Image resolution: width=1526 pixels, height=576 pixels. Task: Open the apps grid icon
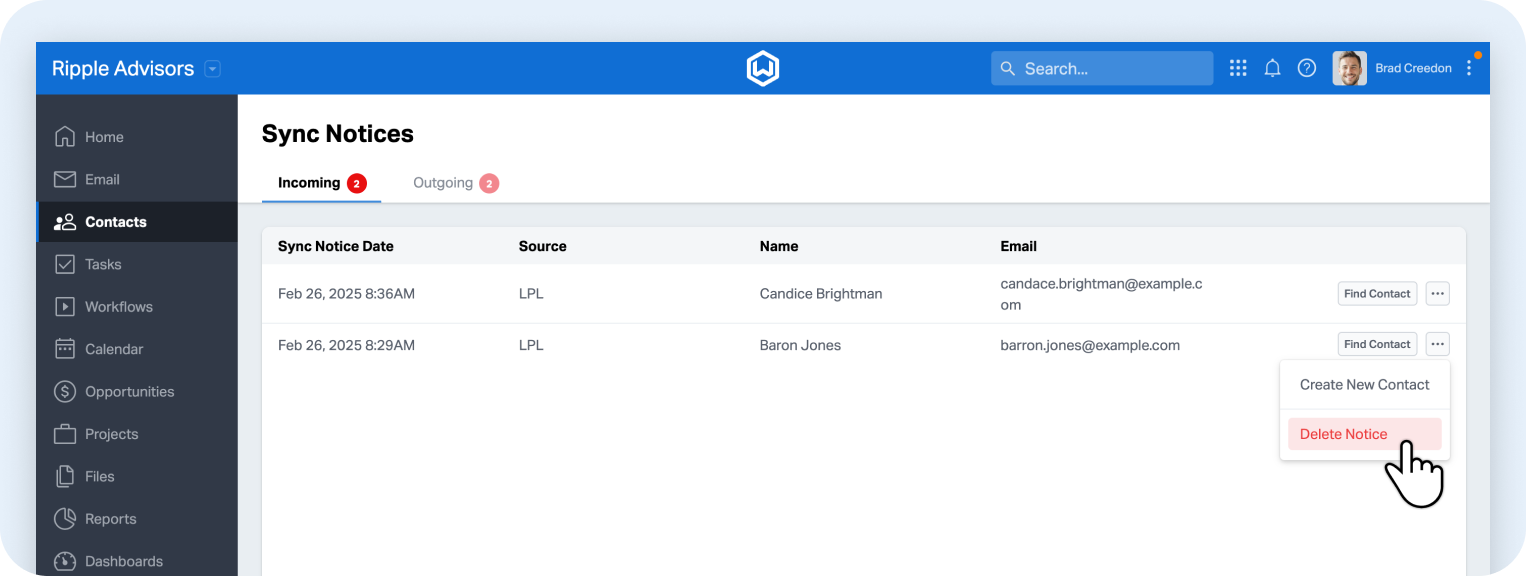pos(1238,68)
